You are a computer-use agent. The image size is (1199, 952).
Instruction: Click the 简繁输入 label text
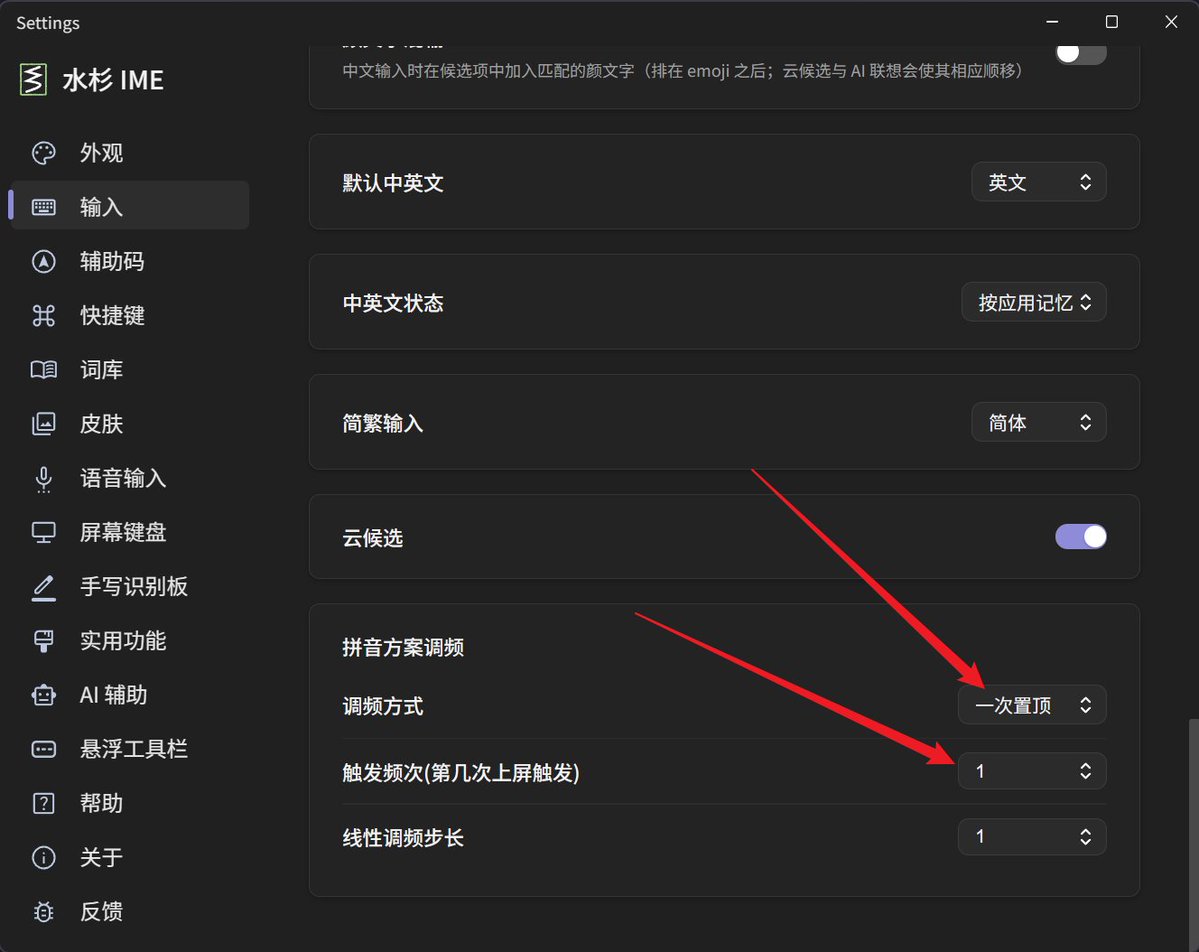tap(382, 424)
